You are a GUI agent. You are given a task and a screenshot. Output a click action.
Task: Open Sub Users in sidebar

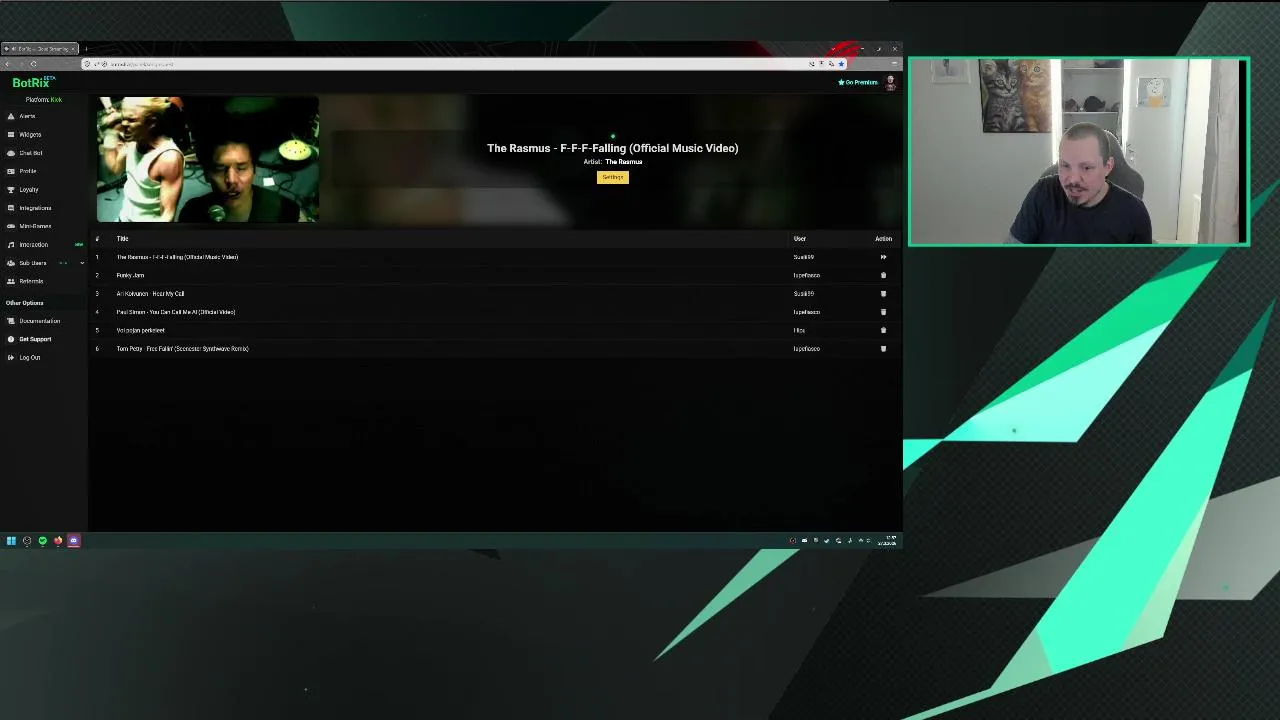[x=32, y=263]
